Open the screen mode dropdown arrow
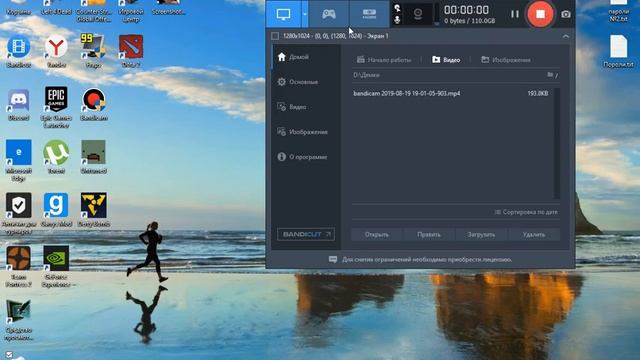This screenshot has height=360, width=640. [304, 14]
